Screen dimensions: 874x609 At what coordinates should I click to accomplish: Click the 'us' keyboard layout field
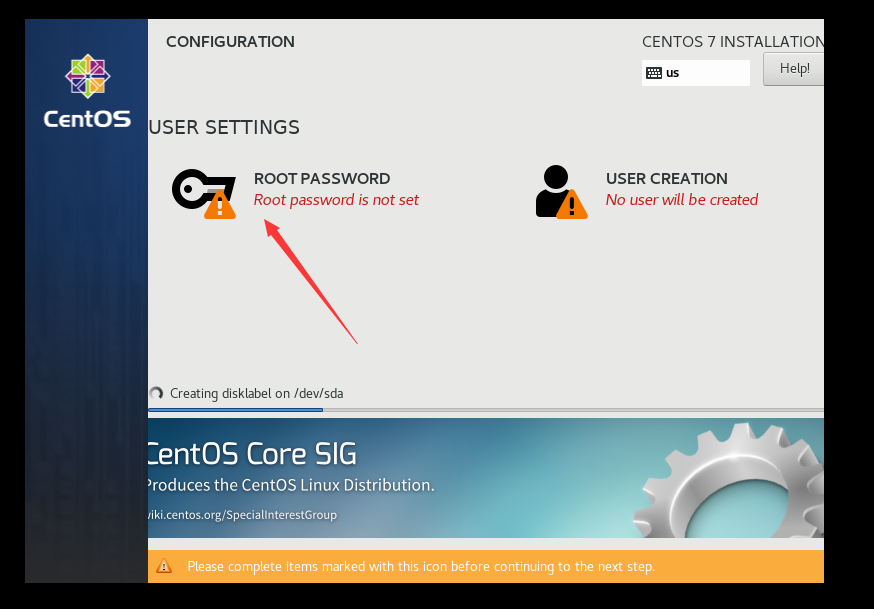696,73
